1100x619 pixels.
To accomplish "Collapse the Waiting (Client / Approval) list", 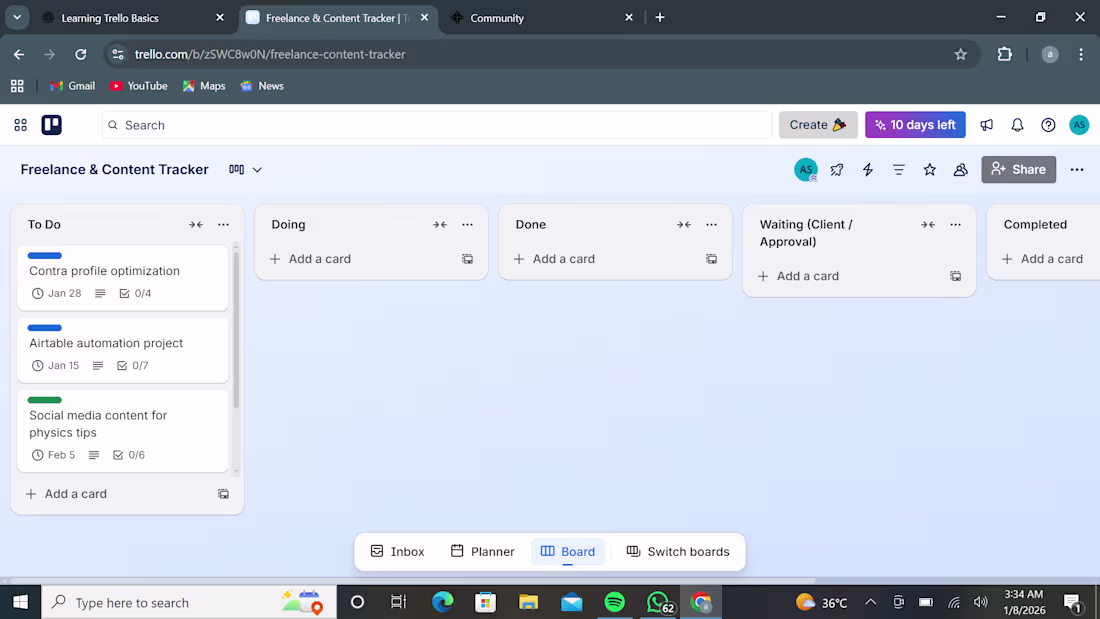I will (x=928, y=224).
